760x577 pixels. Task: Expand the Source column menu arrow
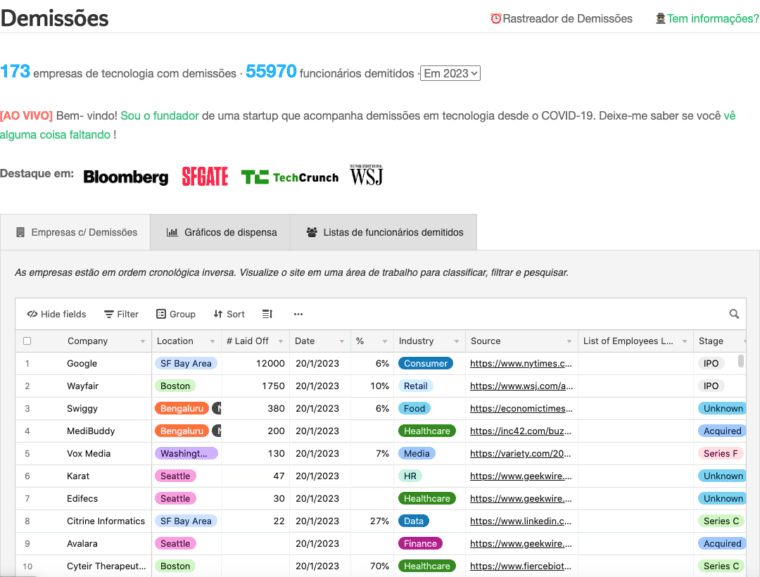point(569,341)
